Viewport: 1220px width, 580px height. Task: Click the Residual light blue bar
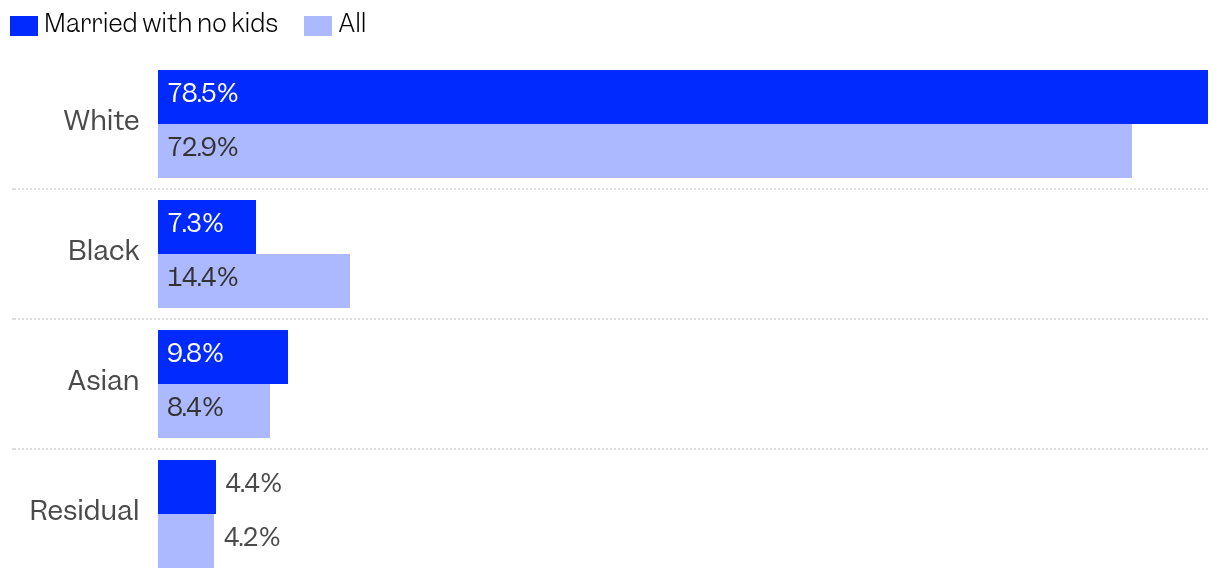click(186, 541)
